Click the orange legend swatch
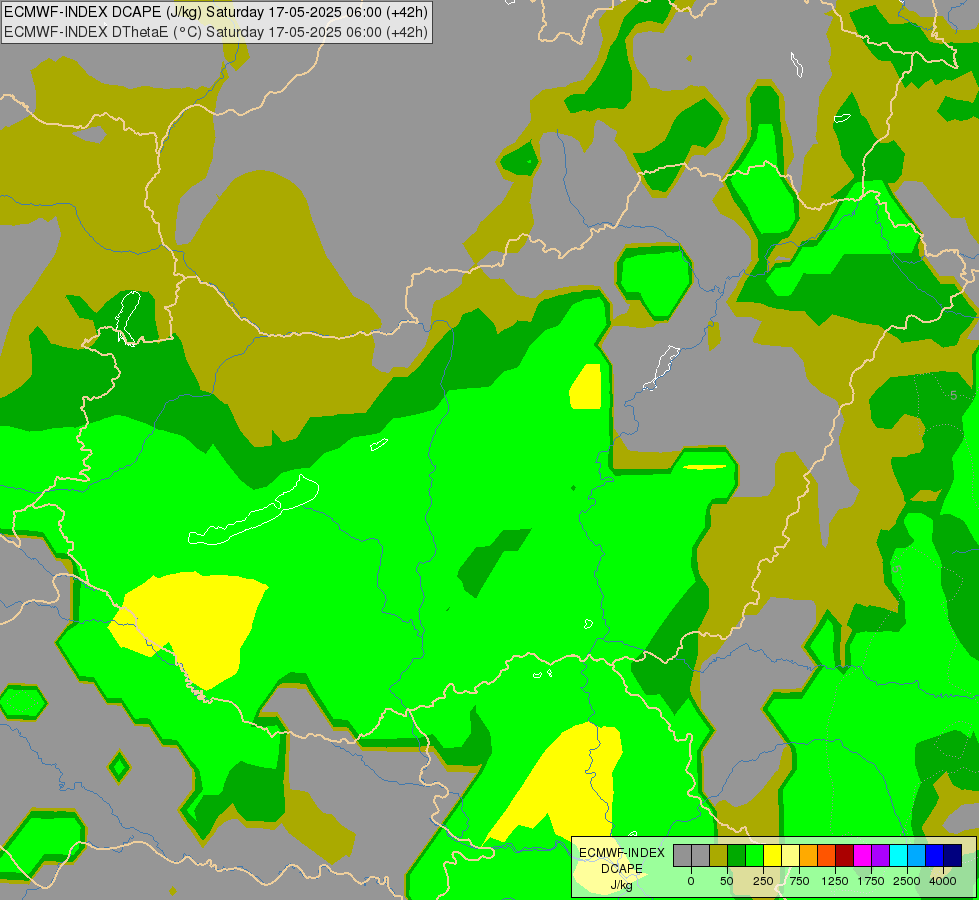Screen dimensions: 979x900 coord(809,855)
